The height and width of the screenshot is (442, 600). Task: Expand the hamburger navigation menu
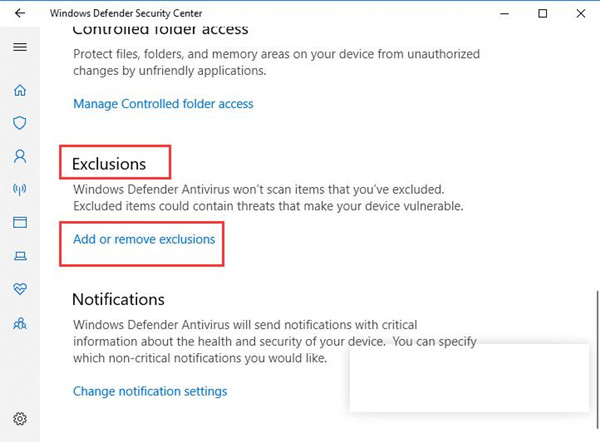[20, 47]
